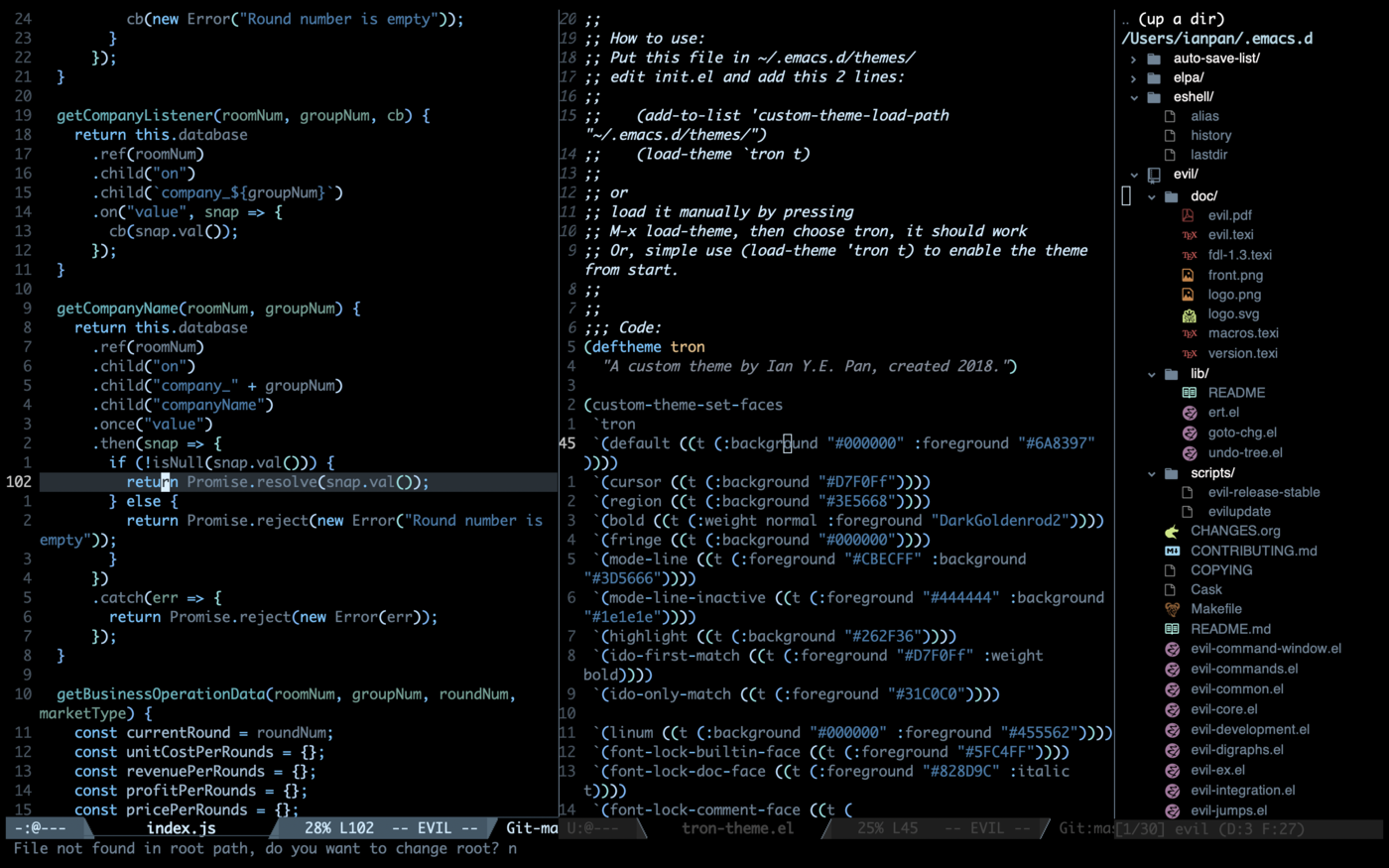
Task: Collapse the doc folder chevron
Action: 1151,196
